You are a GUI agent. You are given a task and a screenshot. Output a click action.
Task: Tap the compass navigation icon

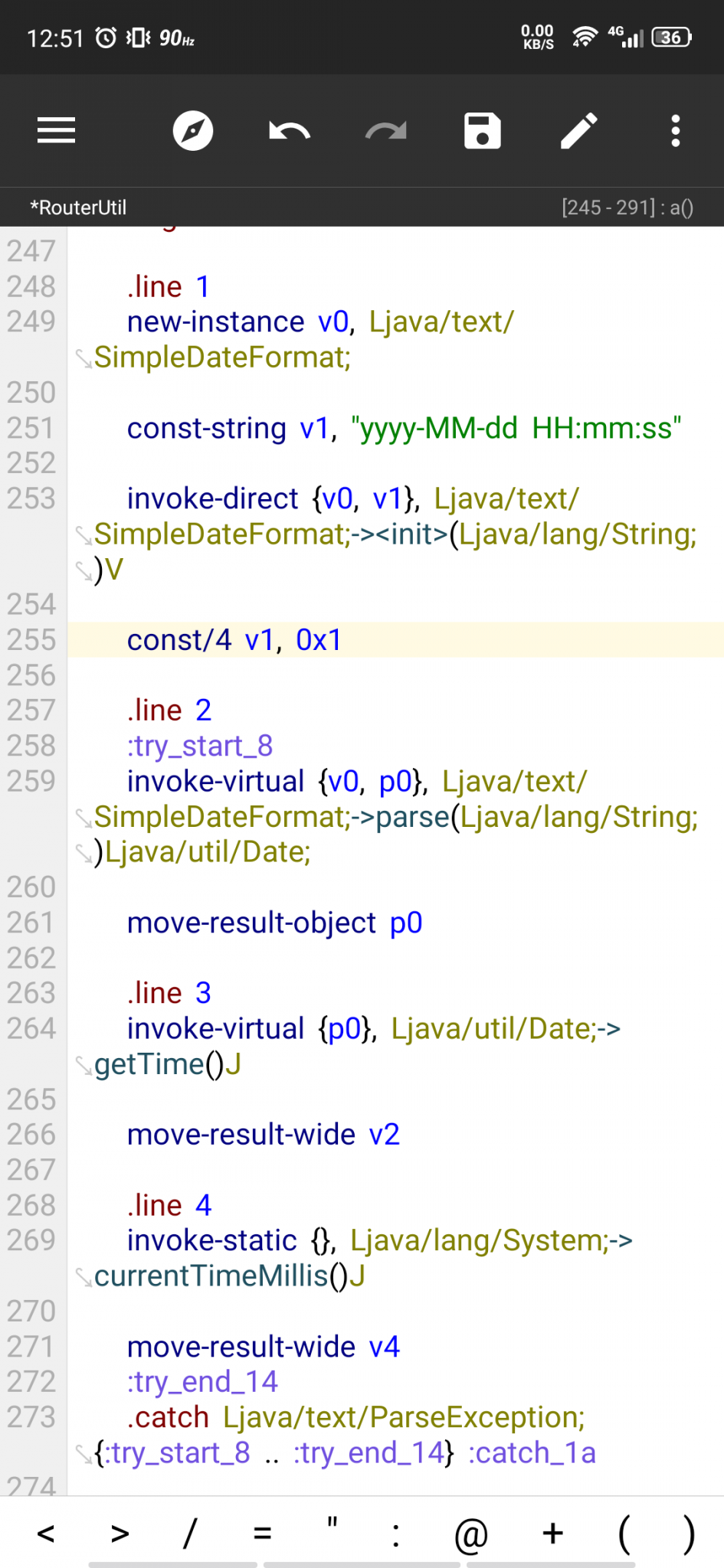[x=192, y=131]
